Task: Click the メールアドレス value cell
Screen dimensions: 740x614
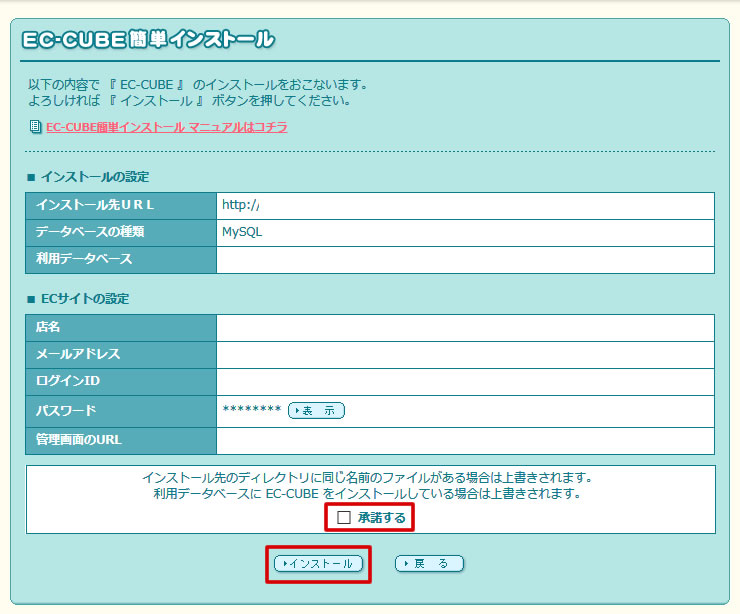Action: pos(465,355)
